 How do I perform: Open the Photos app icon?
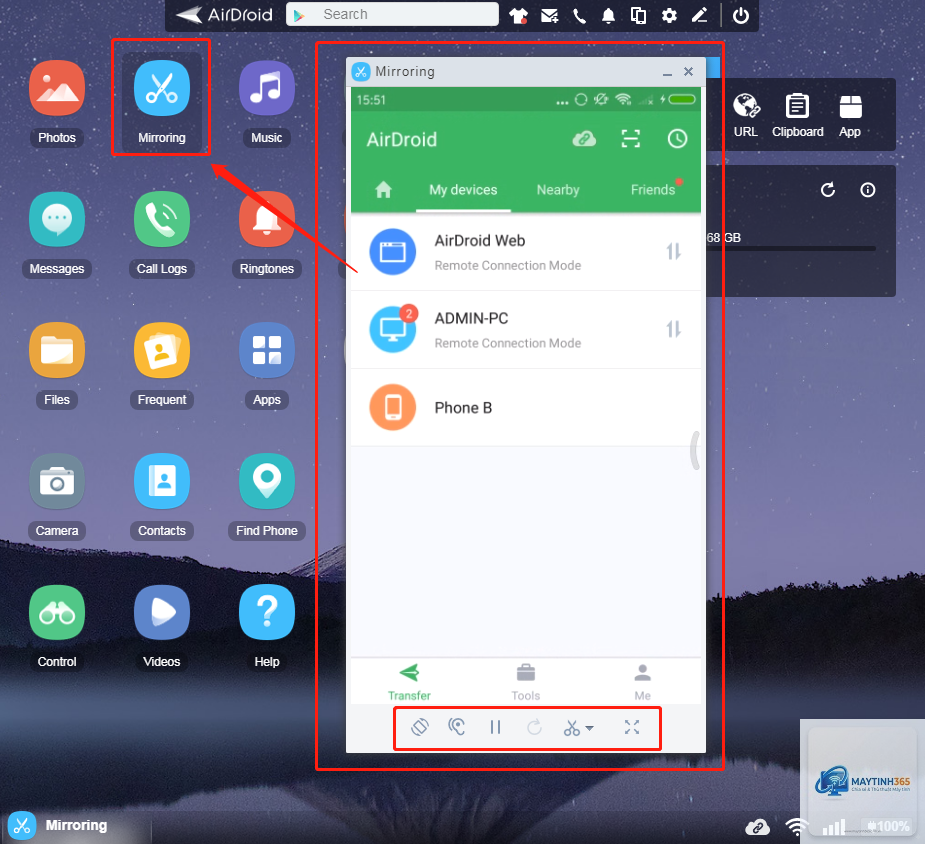point(57,88)
